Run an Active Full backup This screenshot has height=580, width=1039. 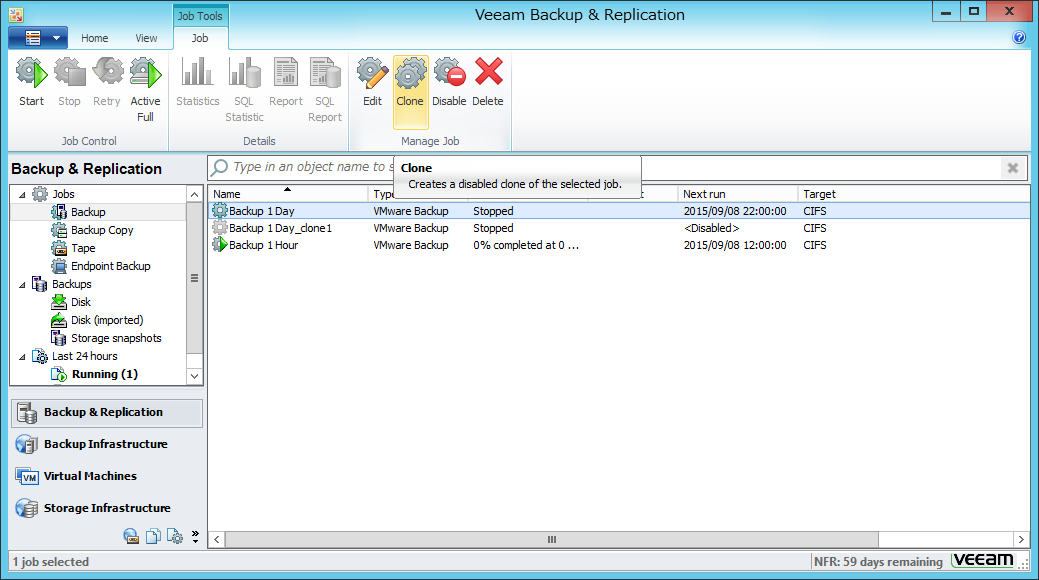point(145,90)
